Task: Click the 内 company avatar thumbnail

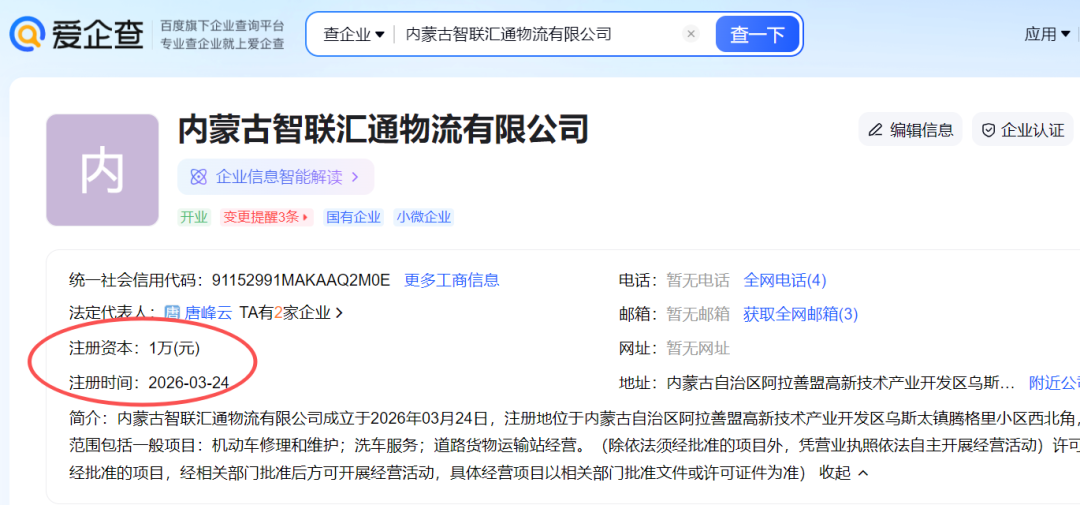Action: click(x=103, y=170)
